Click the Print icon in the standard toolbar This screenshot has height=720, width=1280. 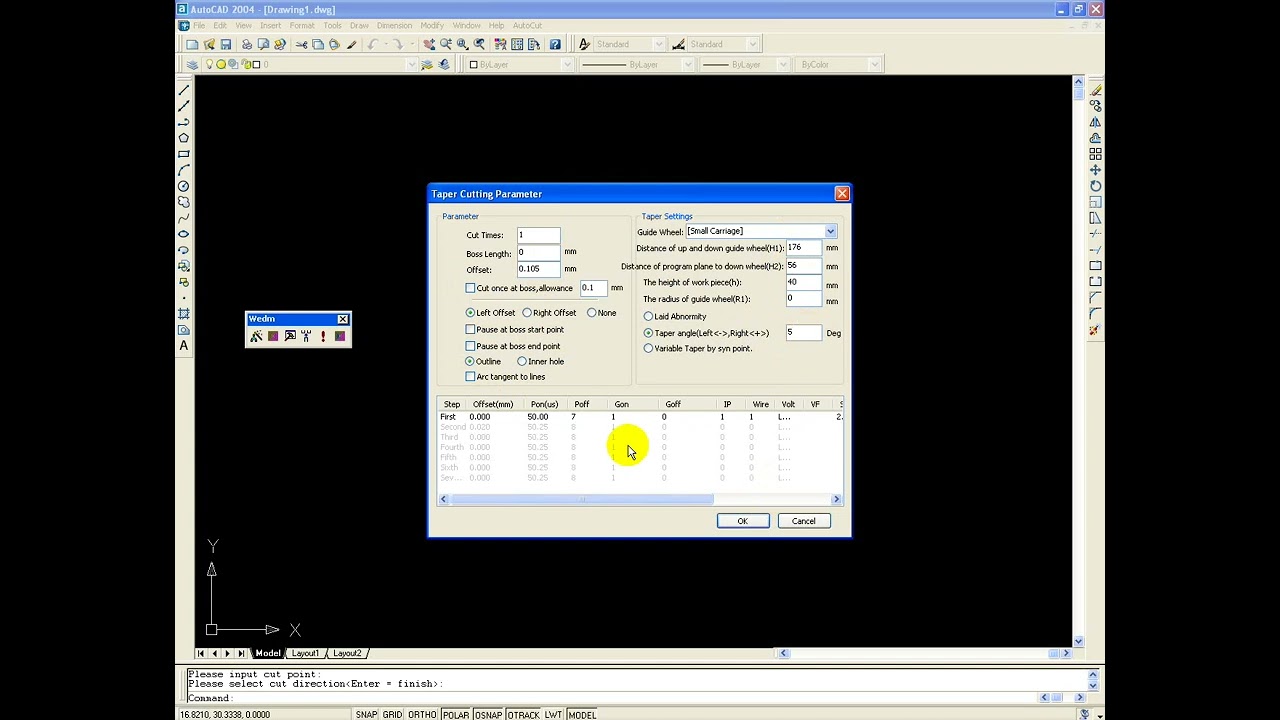pyautogui.click(x=246, y=44)
